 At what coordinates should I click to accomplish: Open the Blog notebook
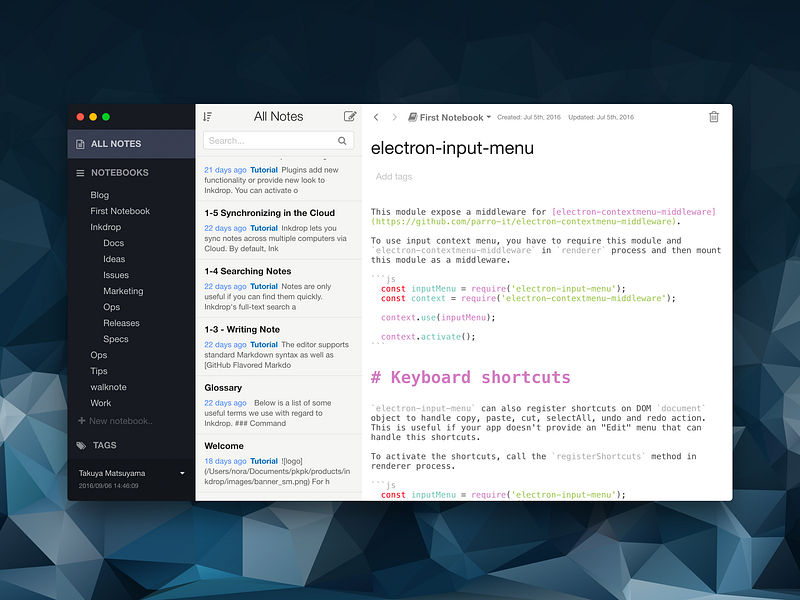pos(99,195)
